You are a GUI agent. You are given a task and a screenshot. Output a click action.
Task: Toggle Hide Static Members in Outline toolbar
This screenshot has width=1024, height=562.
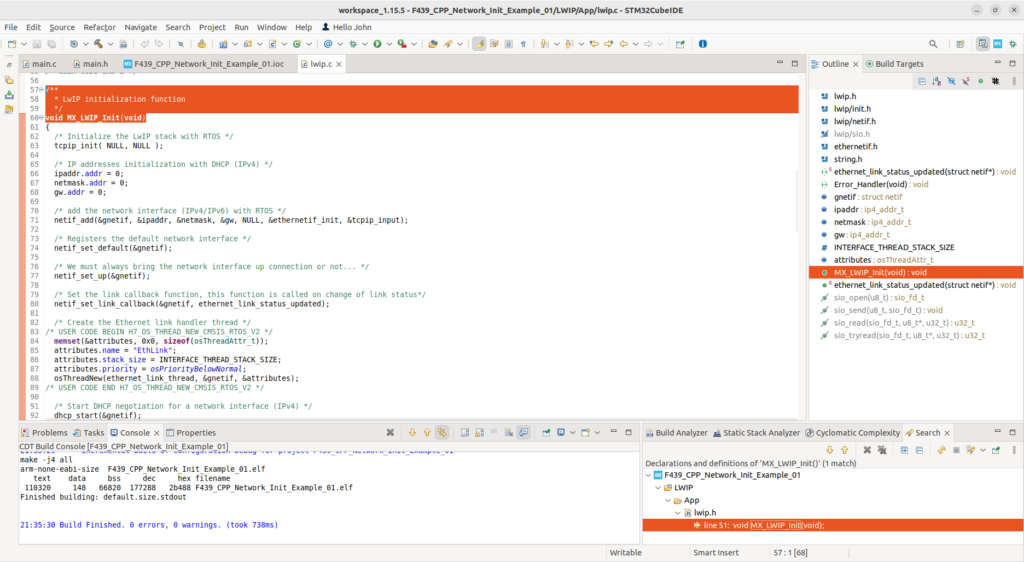coord(966,81)
